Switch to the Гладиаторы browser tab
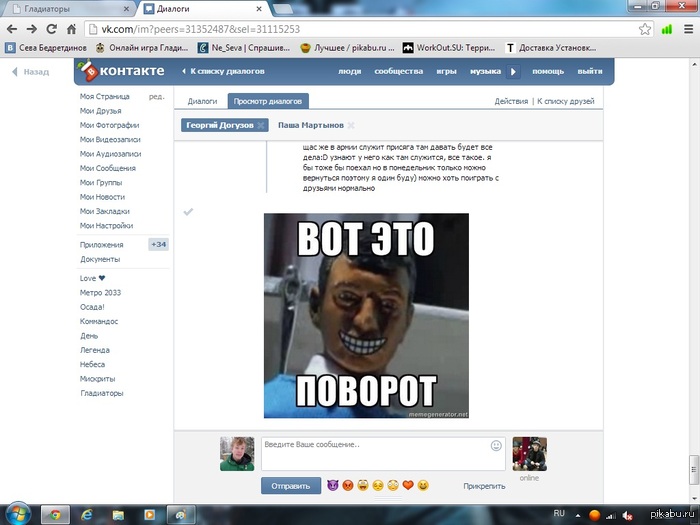Screen dimensions: 700x525 tap(69, 9)
